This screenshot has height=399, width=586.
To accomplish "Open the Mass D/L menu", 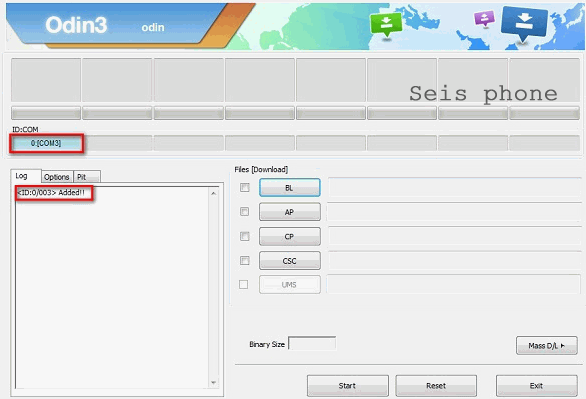I will click(547, 346).
